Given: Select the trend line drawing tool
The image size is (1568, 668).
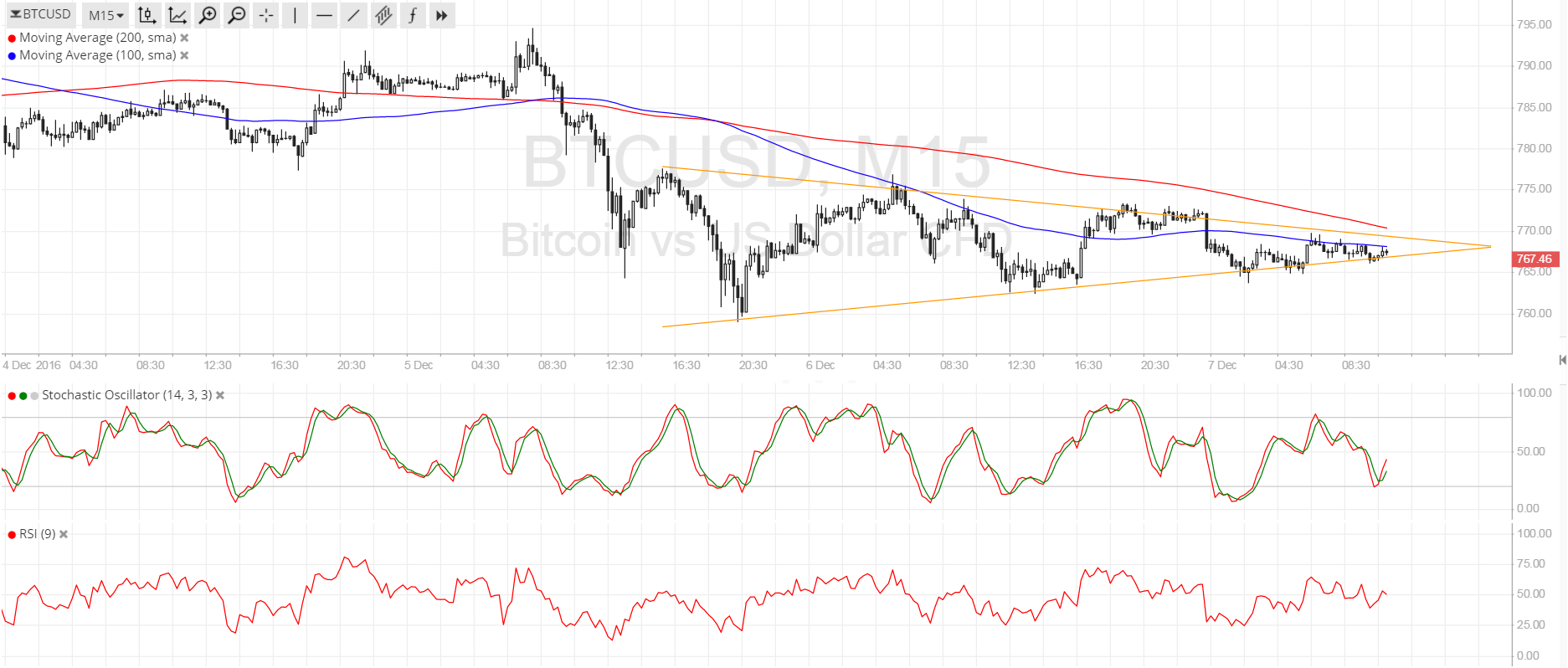Looking at the screenshot, I should (x=354, y=15).
